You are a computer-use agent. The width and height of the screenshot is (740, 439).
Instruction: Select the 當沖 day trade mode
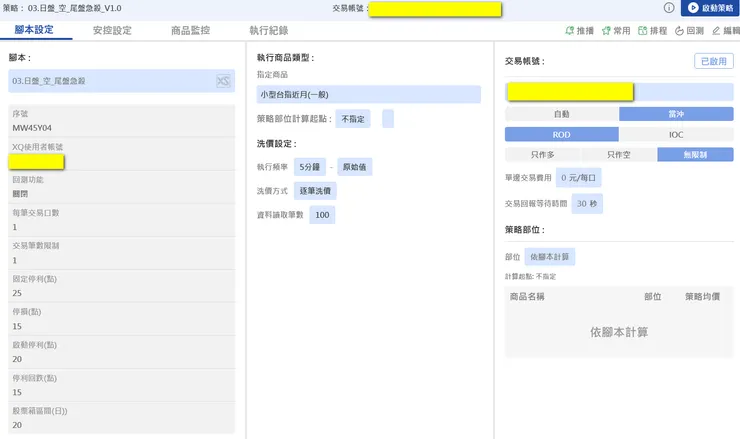pyautogui.click(x=676, y=114)
